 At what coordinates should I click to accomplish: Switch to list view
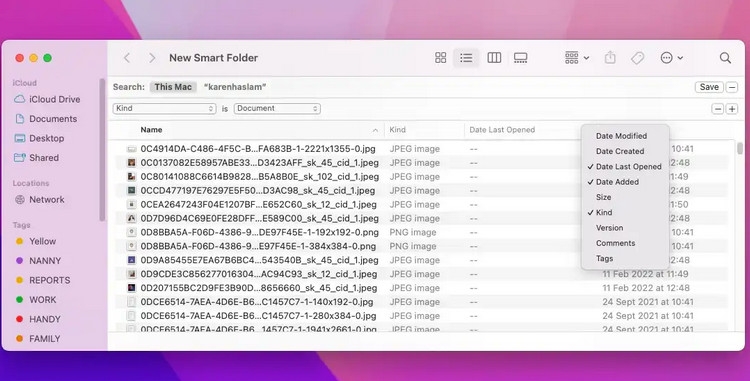click(x=466, y=58)
